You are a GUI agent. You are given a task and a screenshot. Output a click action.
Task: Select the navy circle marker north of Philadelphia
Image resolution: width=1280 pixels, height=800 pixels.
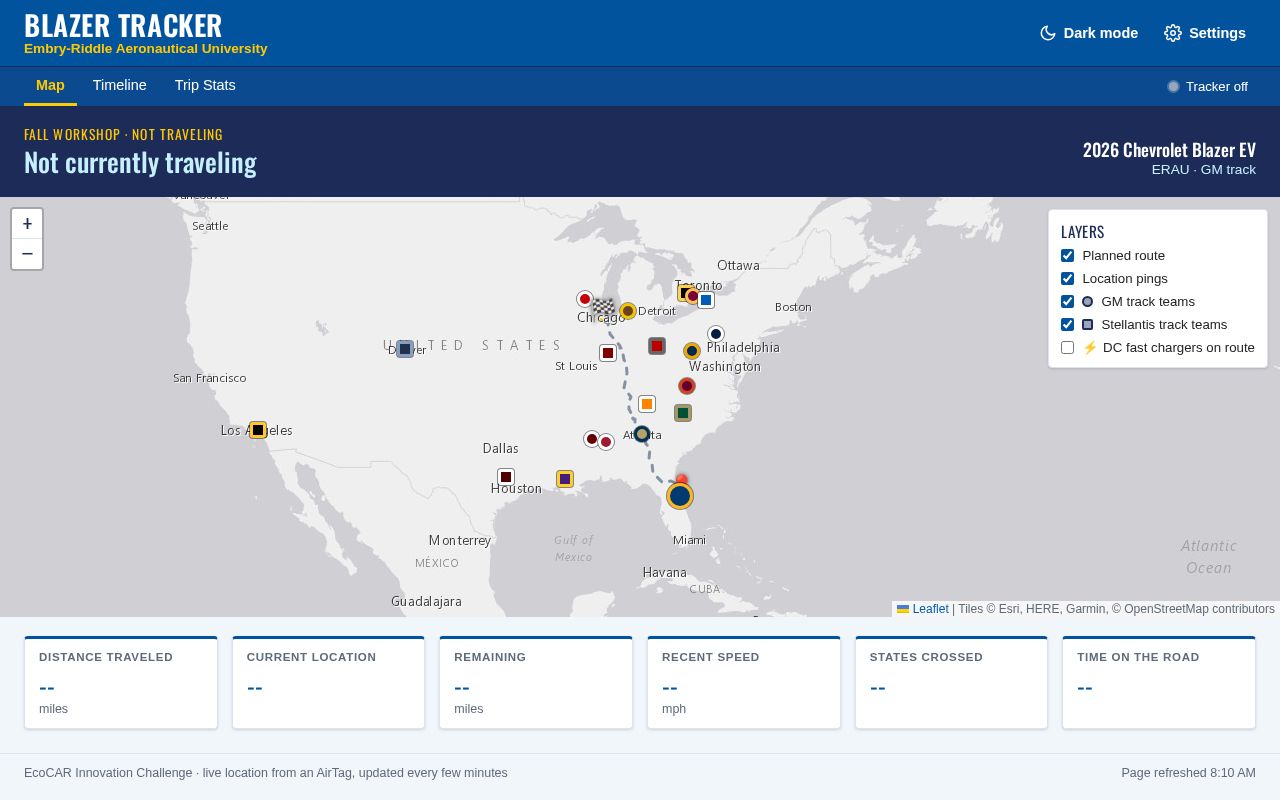coord(716,334)
